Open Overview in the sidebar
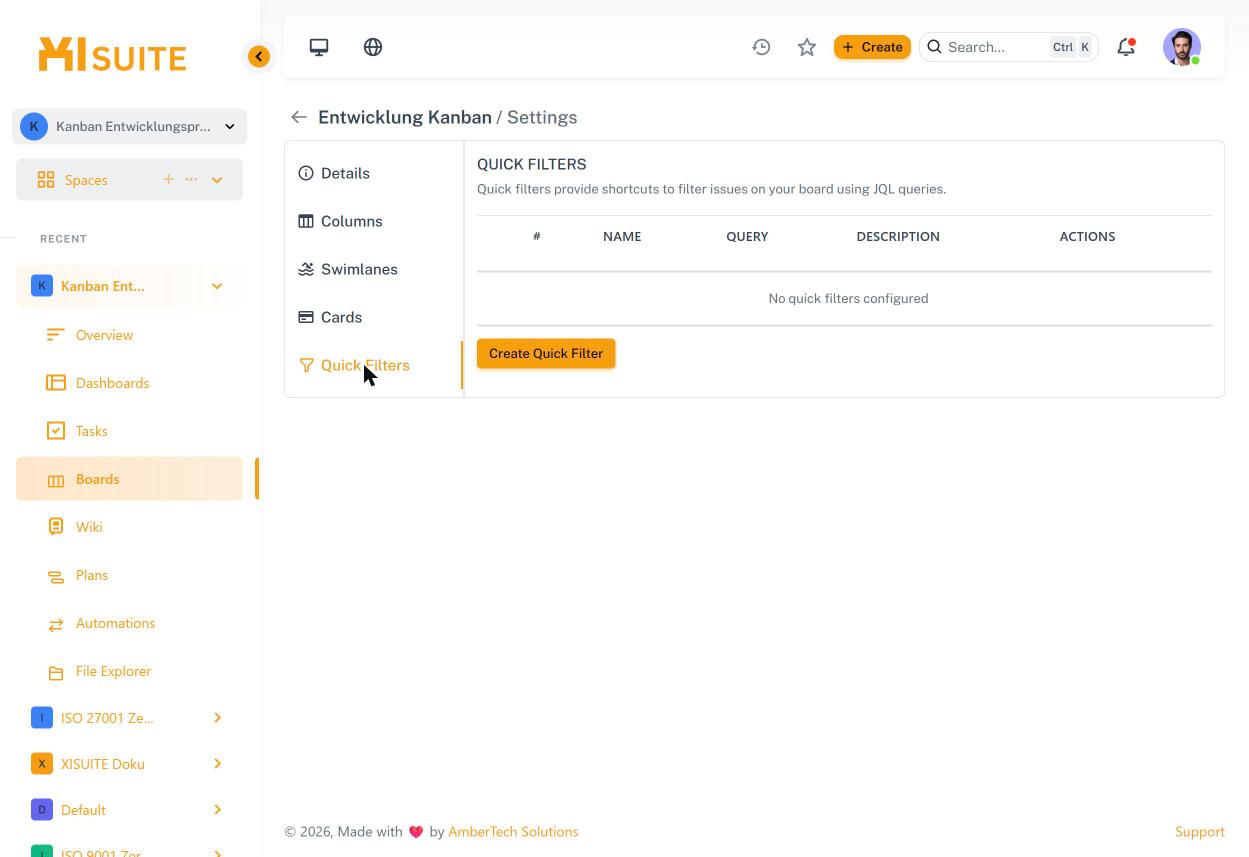The image size is (1249, 857). (x=129, y=335)
